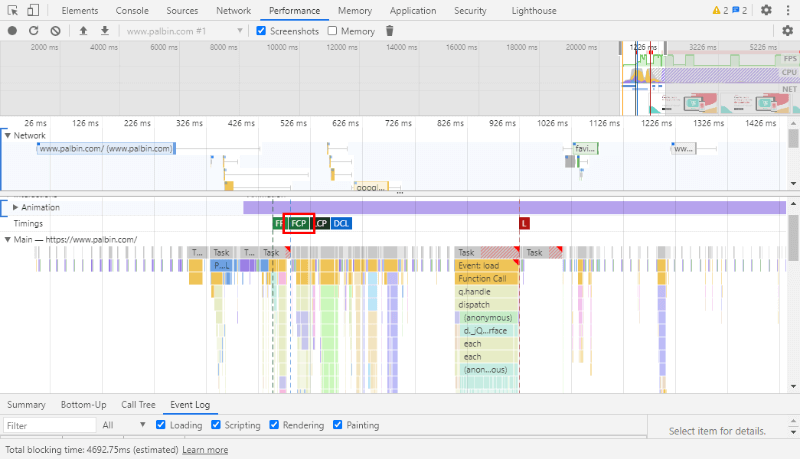Image resolution: width=800 pixels, height=459 pixels.
Task: Click the blue messages count icon
Action: point(736,10)
